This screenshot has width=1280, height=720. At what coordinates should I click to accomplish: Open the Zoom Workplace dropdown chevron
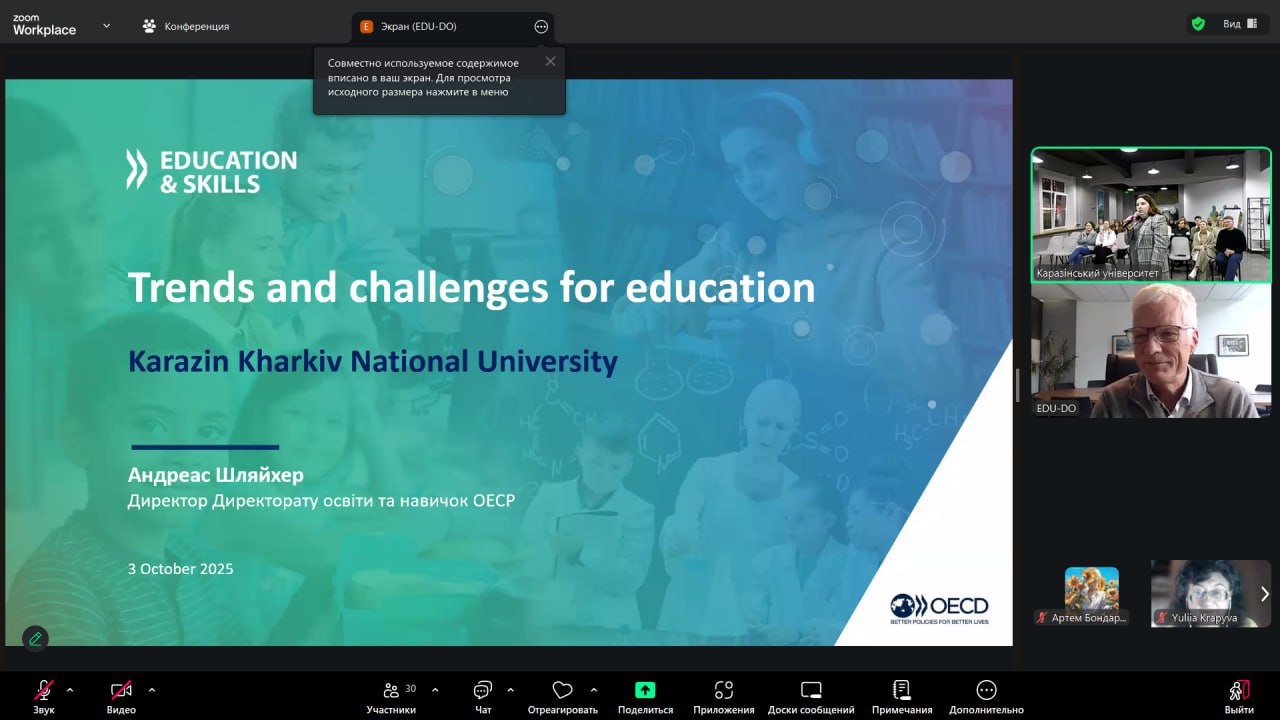click(107, 26)
